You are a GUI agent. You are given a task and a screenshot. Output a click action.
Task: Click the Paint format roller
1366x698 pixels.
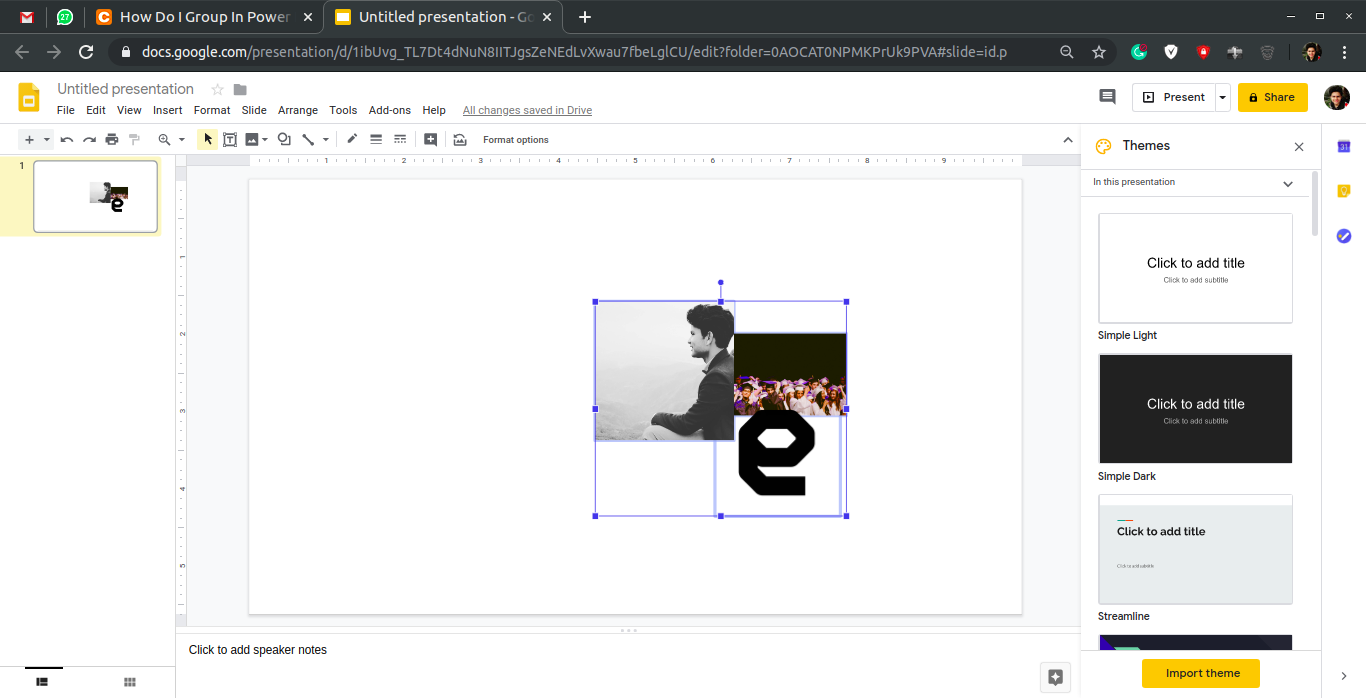tap(134, 140)
